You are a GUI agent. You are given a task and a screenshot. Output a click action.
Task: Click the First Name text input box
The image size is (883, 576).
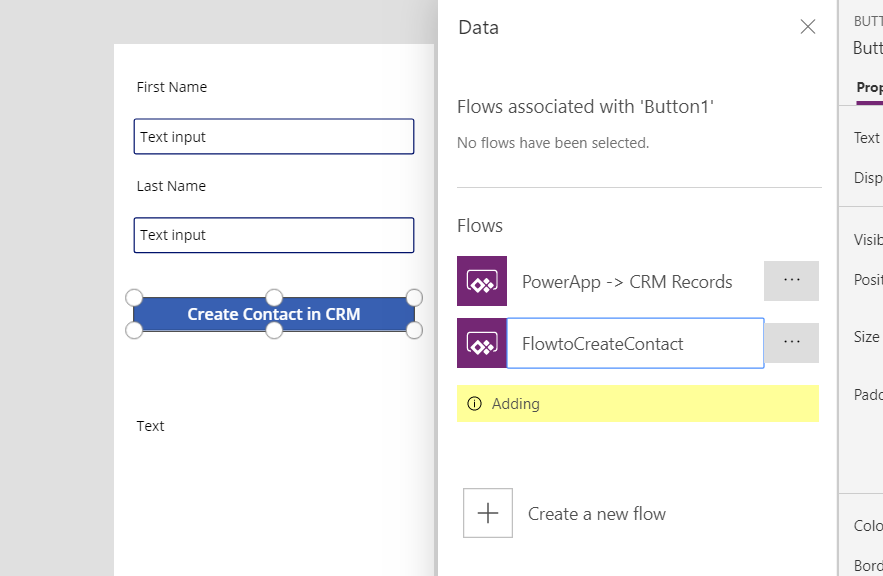[x=274, y=137]
